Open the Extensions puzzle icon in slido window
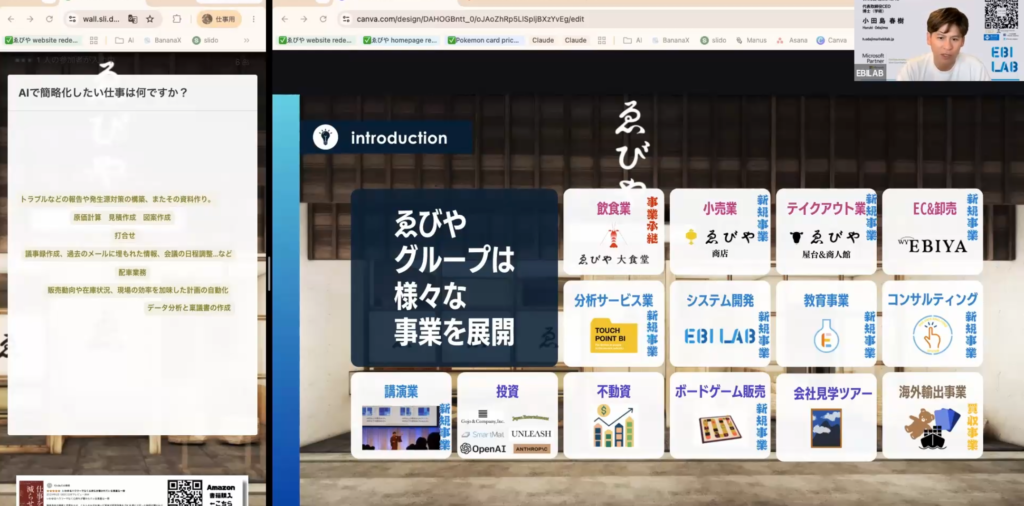Viewport: 1024px width, 506px height. coord(176,19)
